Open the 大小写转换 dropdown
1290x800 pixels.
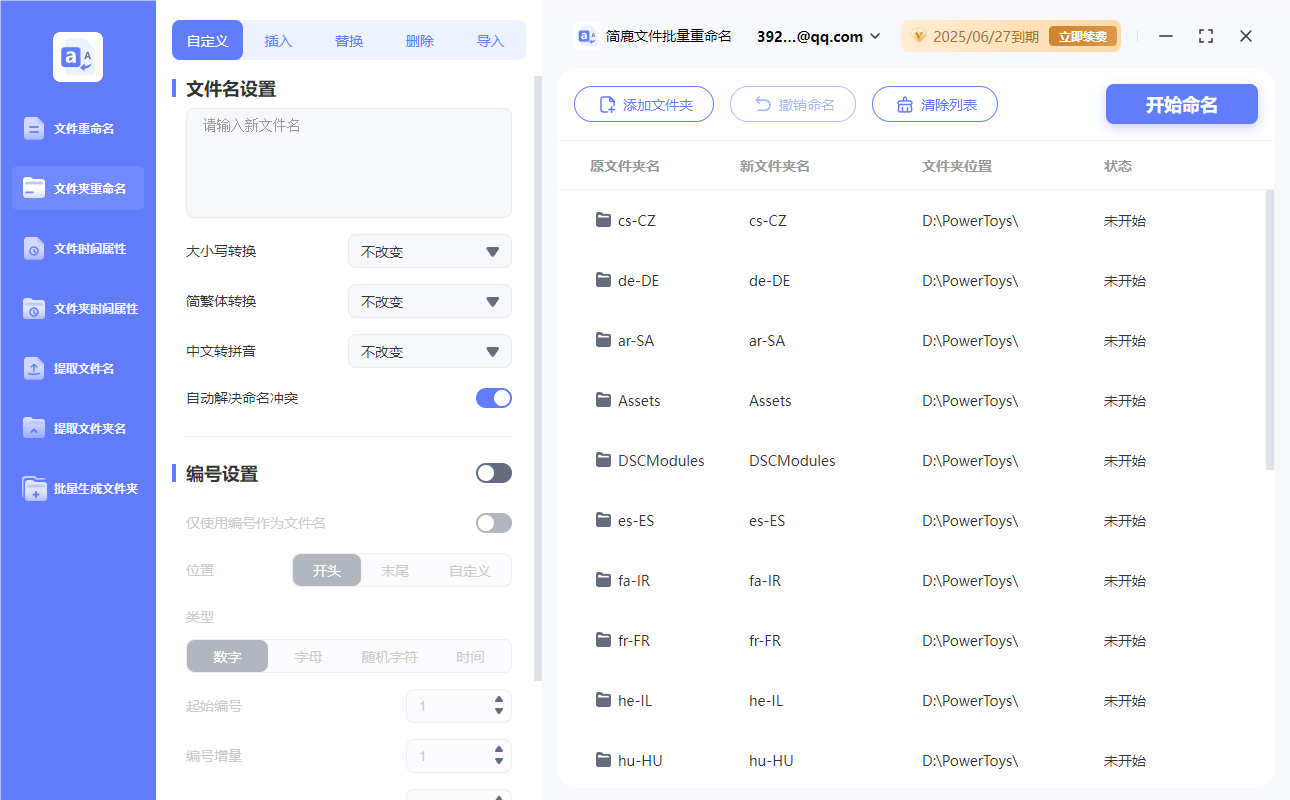click(x=430, y=251)
